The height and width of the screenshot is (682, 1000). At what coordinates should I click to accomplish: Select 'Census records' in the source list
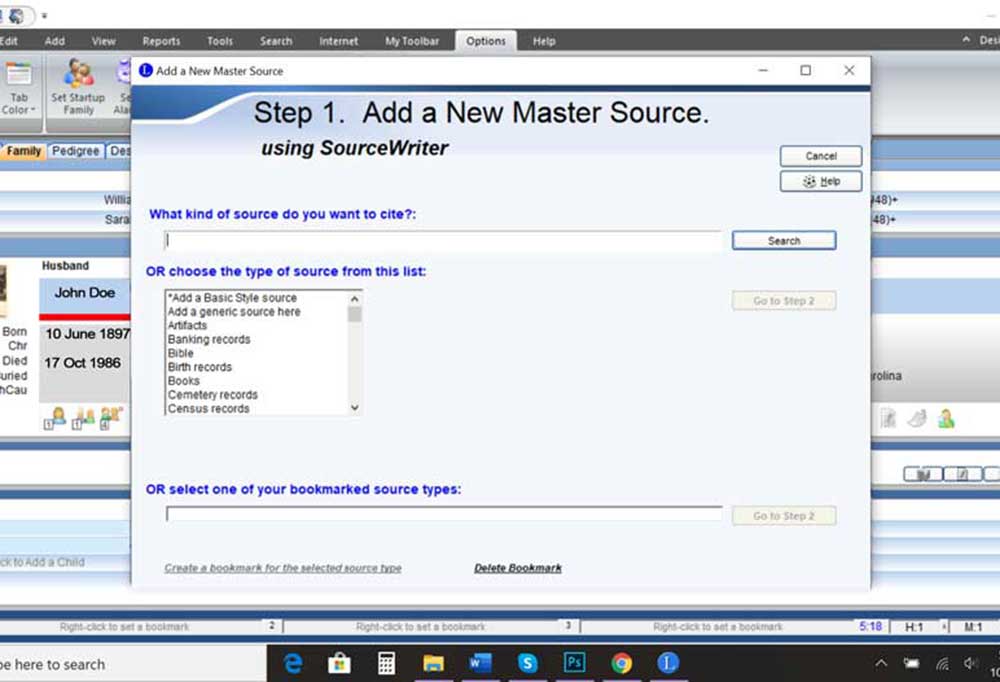tap(257, 408)
